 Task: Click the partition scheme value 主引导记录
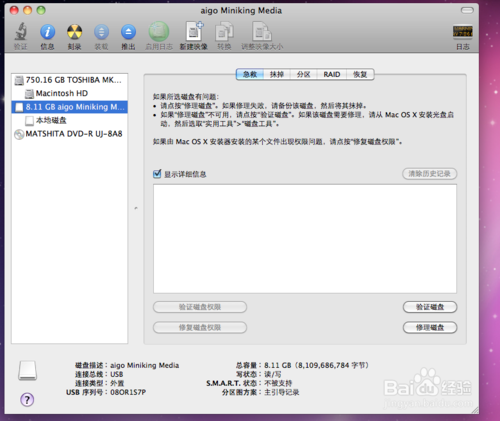pyautogui.click(x=282, y=392)
